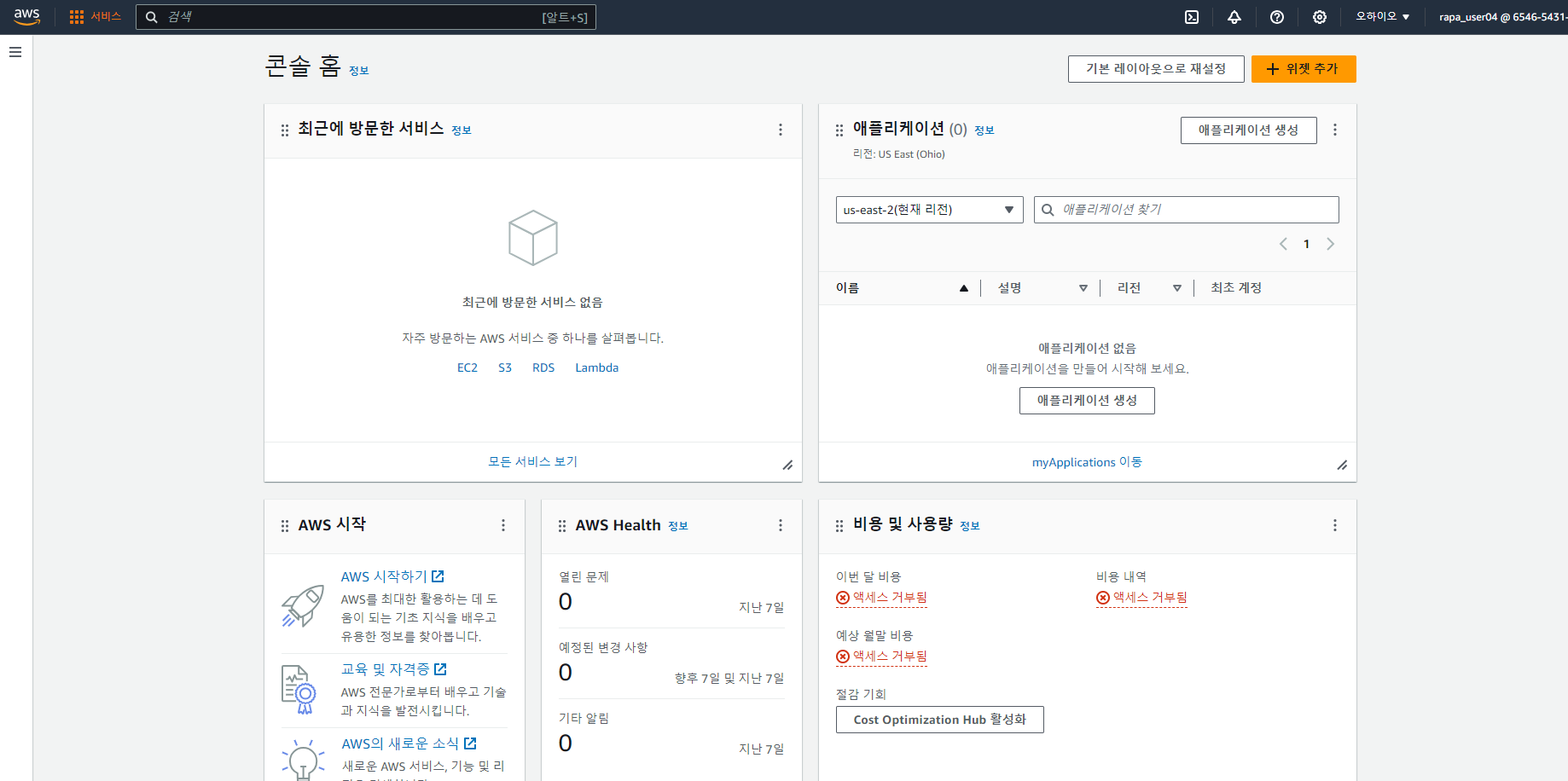
Task: Click the Cost and Usage widget drag handle
Action: 839,526
